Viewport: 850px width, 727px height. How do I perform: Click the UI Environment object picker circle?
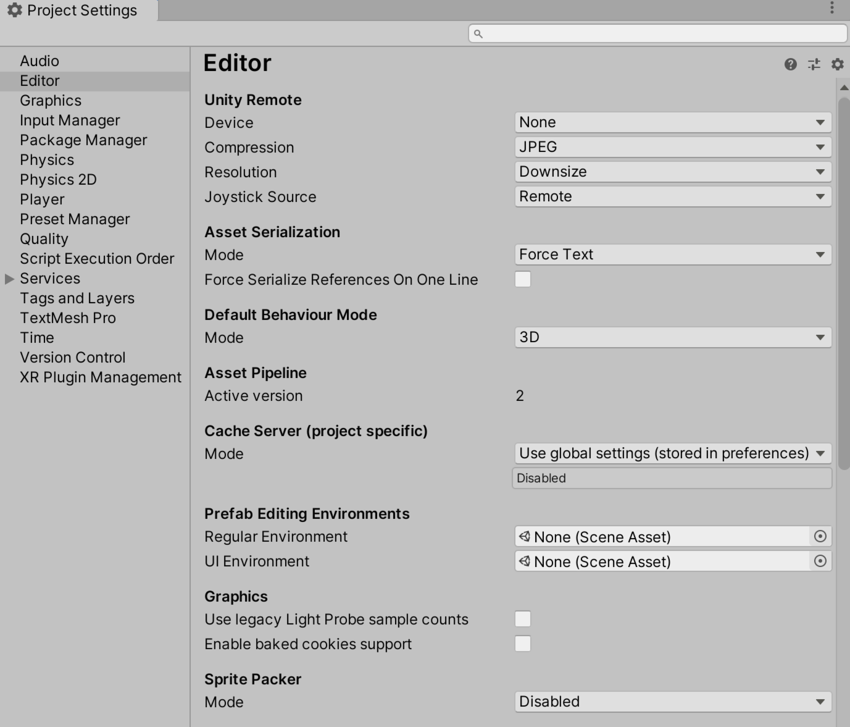point(820,561)
